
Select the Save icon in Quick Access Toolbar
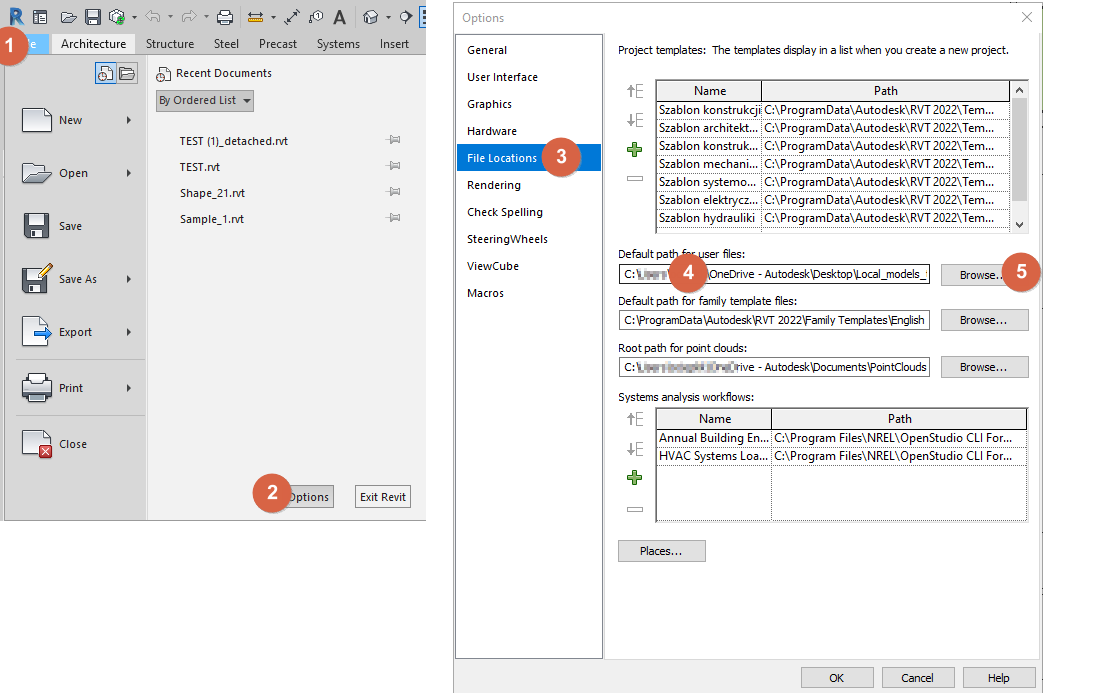94,16
